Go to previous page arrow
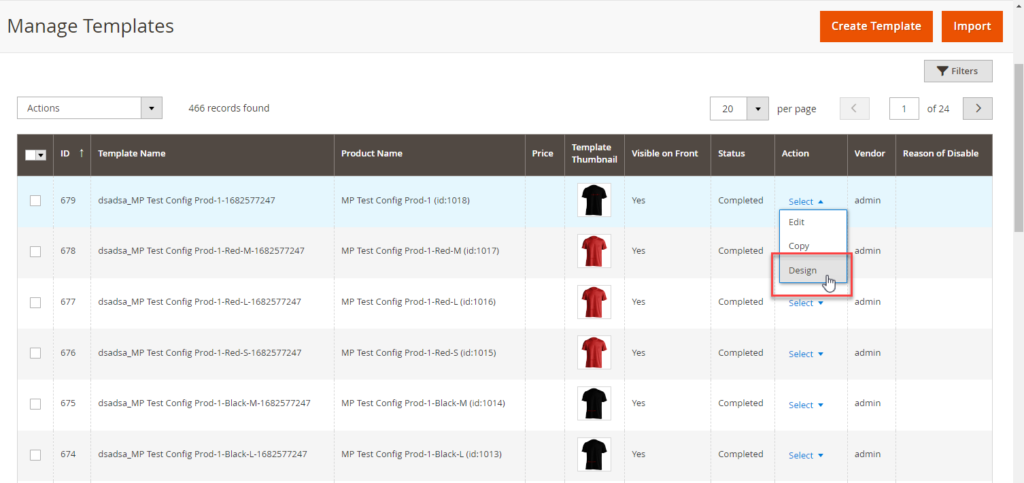 point(854,108)
